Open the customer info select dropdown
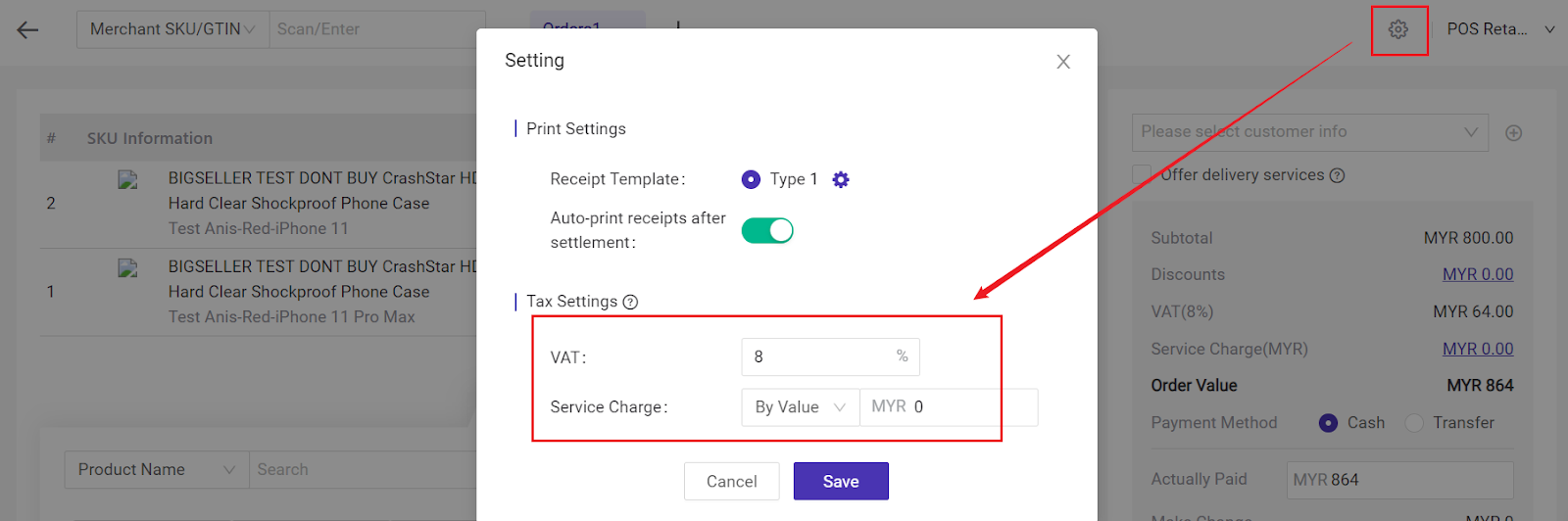The width and height of the screenshot is (1568, 521). coord(1309,132)
